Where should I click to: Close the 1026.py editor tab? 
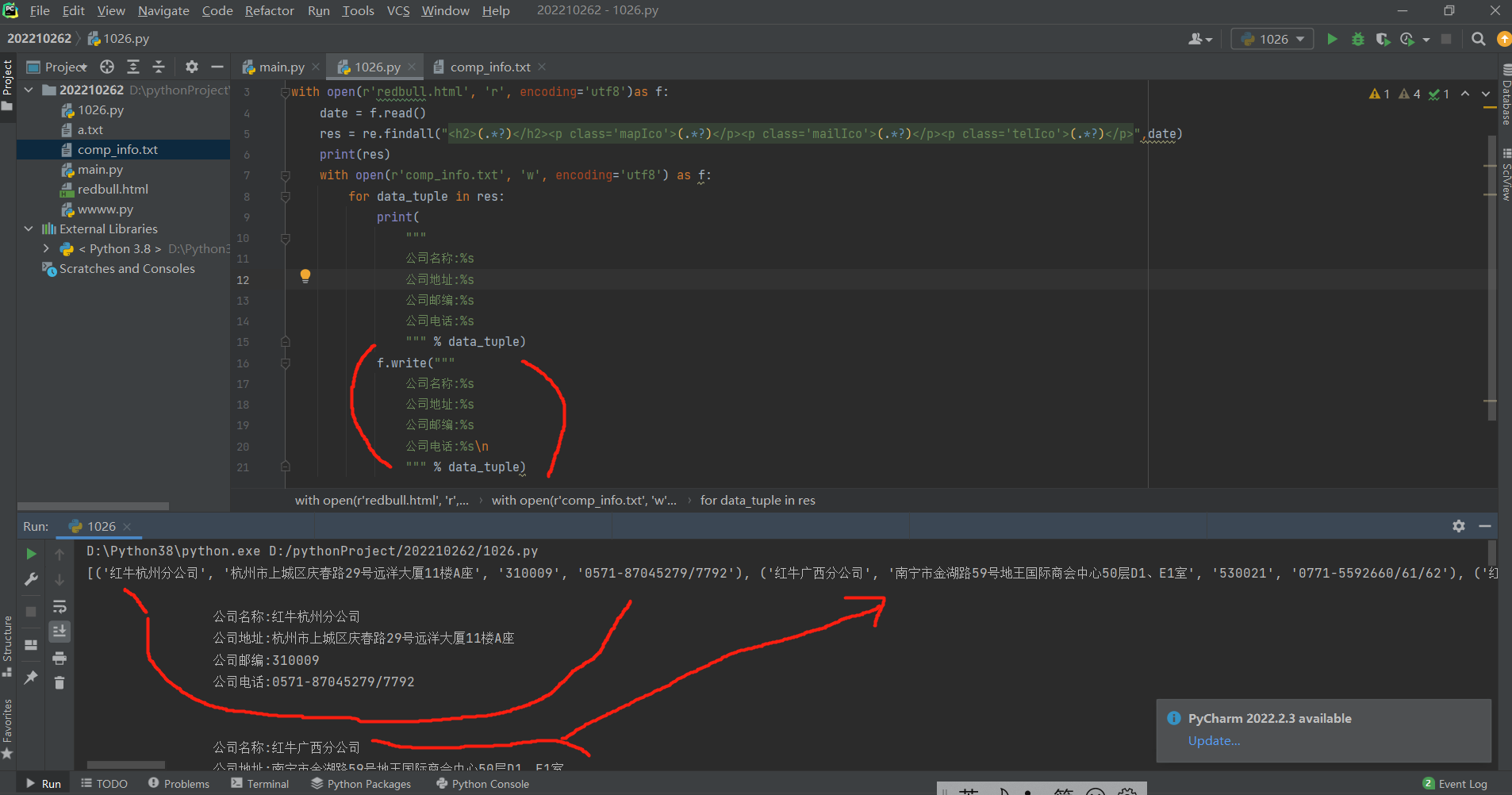412,67
